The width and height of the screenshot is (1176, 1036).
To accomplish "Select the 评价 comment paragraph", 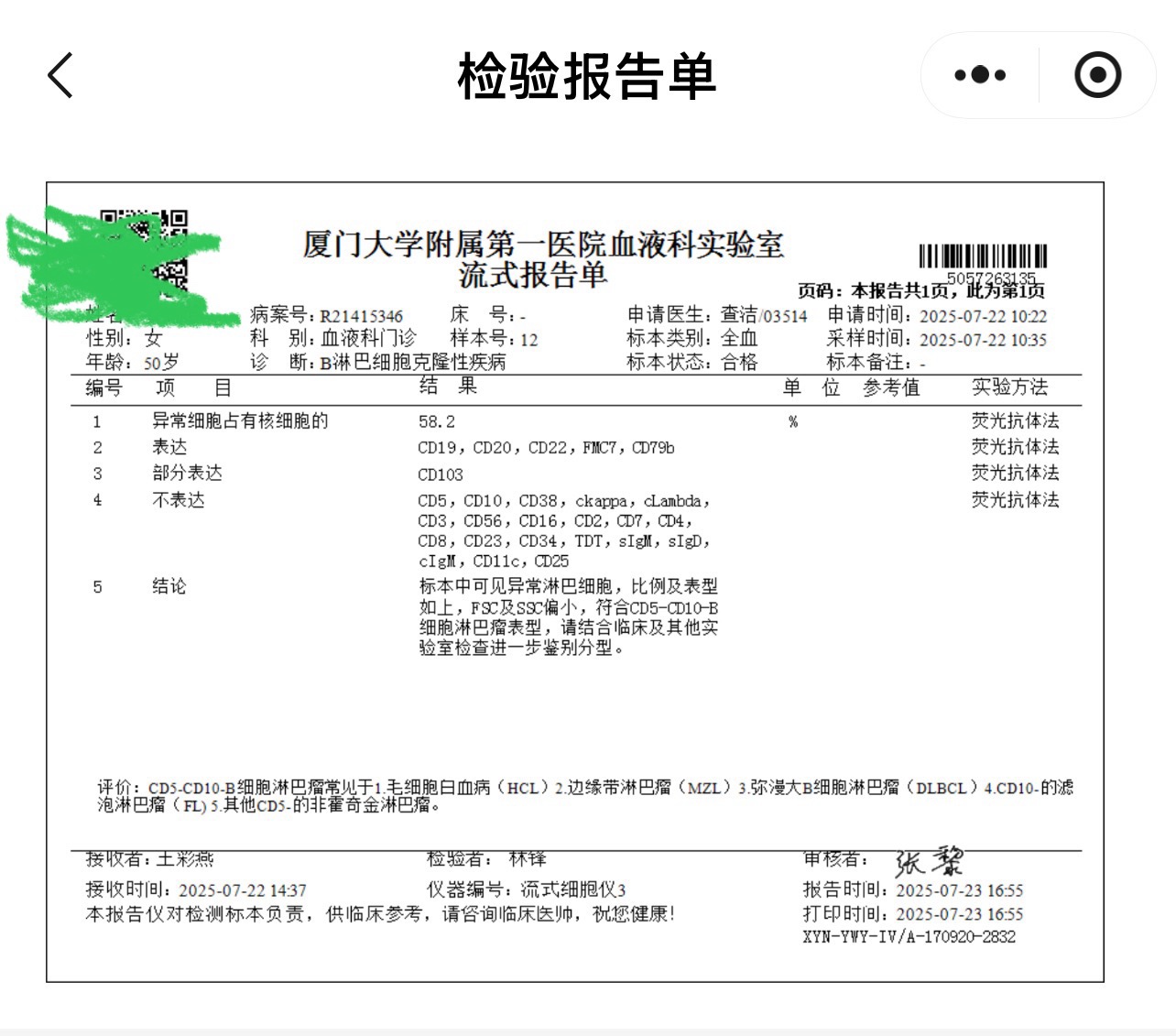I will pos(585,796).
